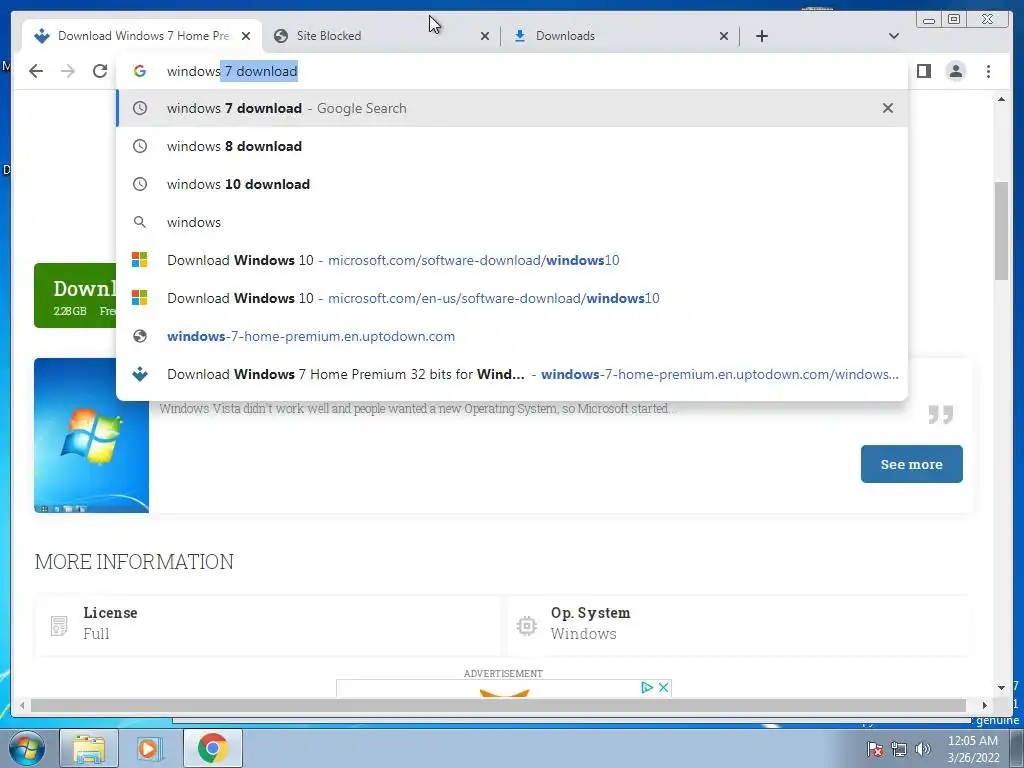Click the Site Blocked tab globe icon
The height and width of the screenshot is (768, 1024).
pyautogui.click(x=281, y=36)
